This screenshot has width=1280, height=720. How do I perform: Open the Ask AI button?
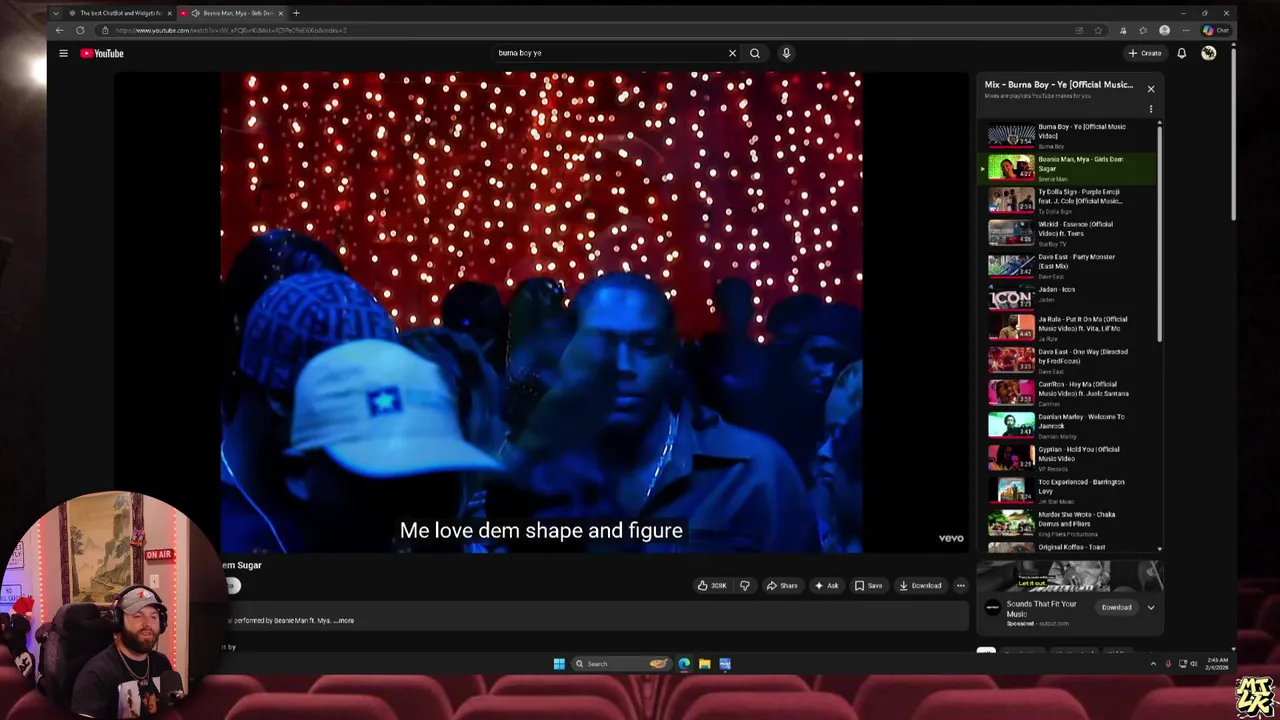pos(826,586)
